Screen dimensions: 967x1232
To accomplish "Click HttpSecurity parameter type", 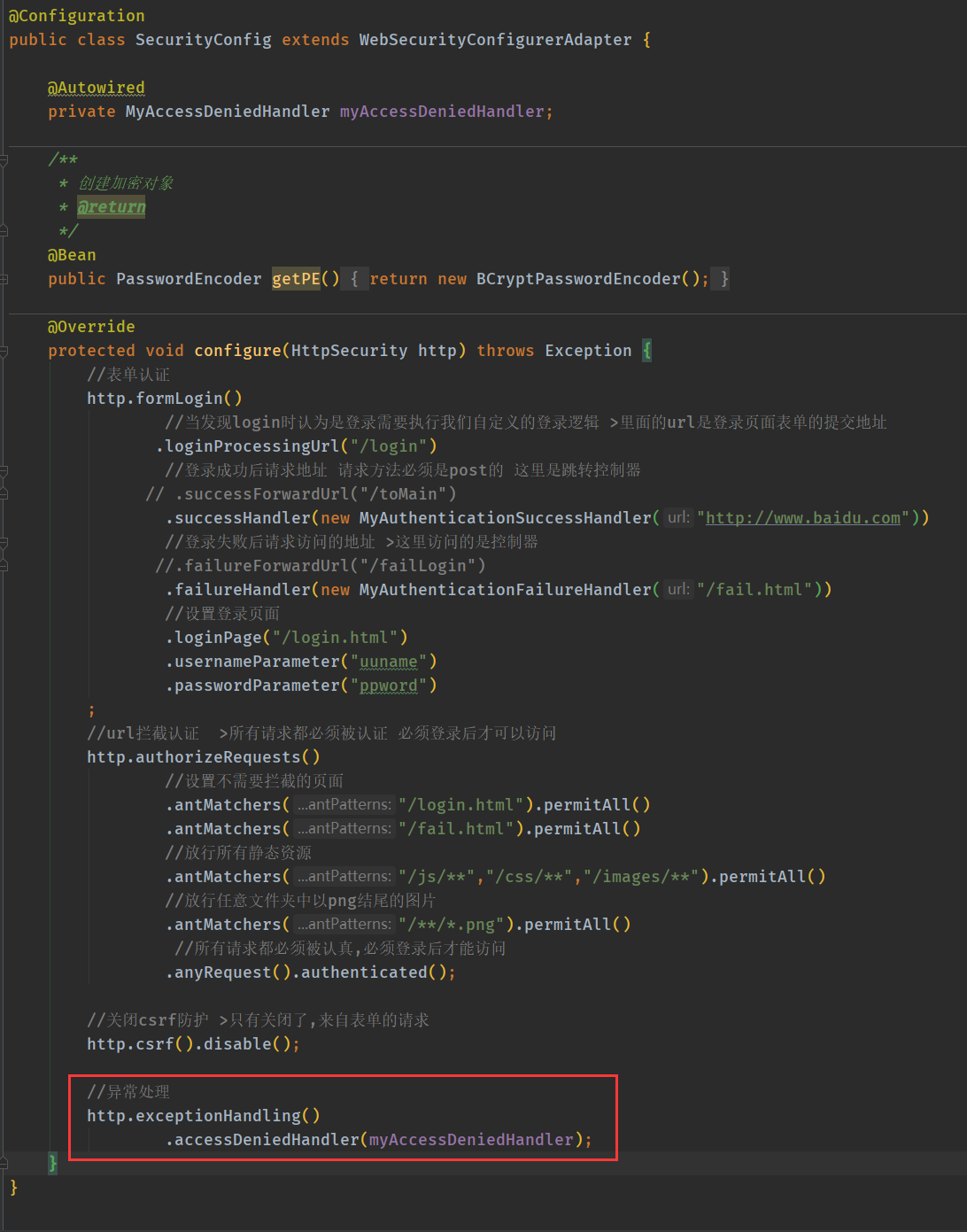I will [350, 351].
